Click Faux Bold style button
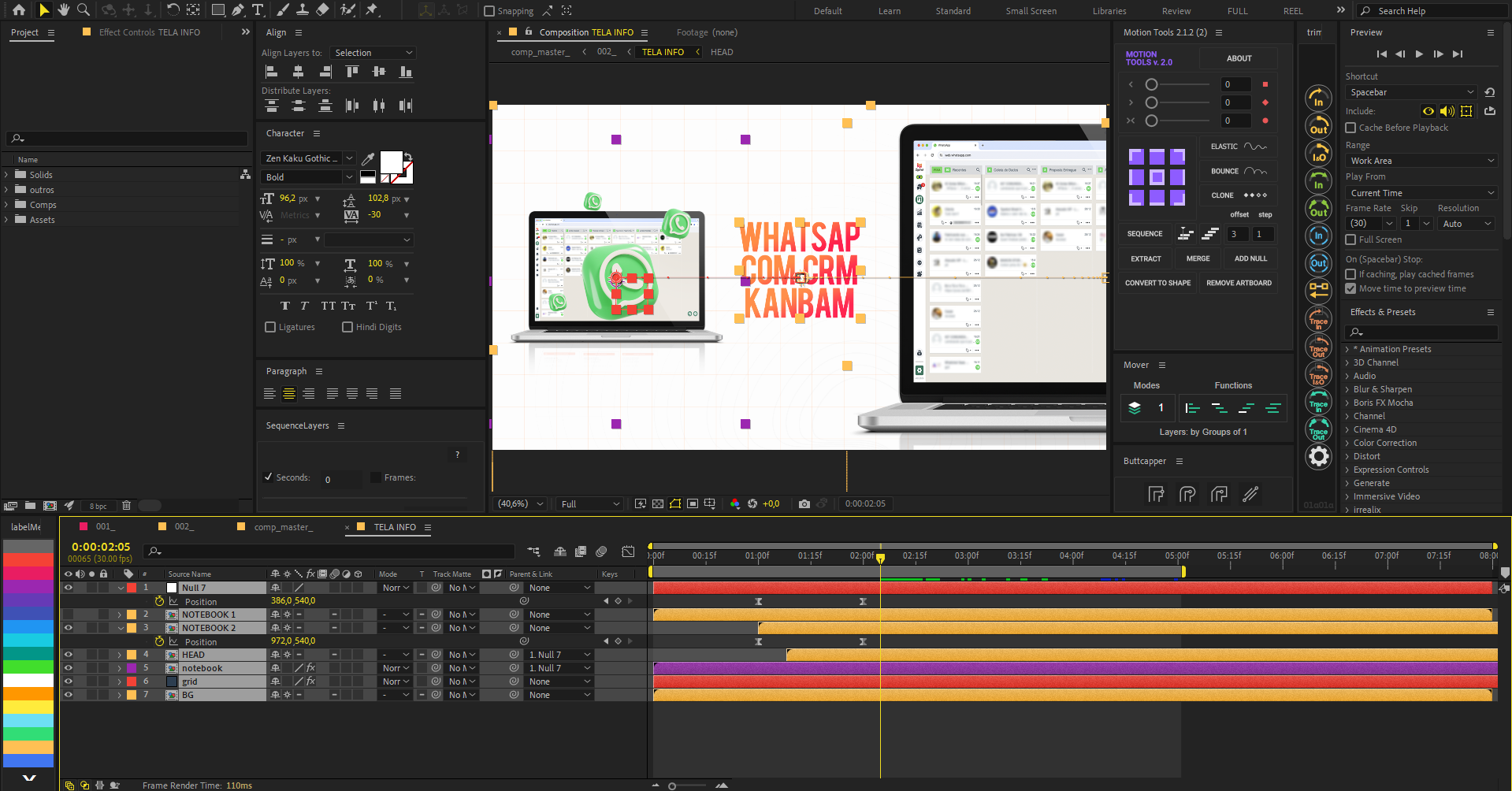 [285, 306]
